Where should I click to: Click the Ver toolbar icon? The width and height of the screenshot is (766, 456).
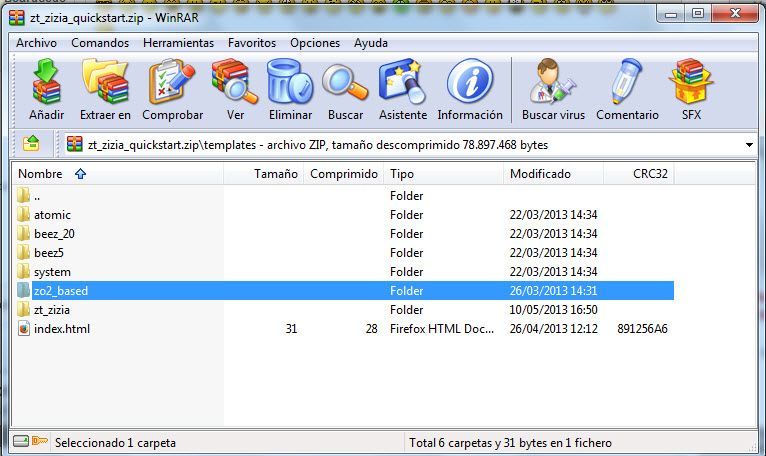pyautogui.click(x=235, y=82)
